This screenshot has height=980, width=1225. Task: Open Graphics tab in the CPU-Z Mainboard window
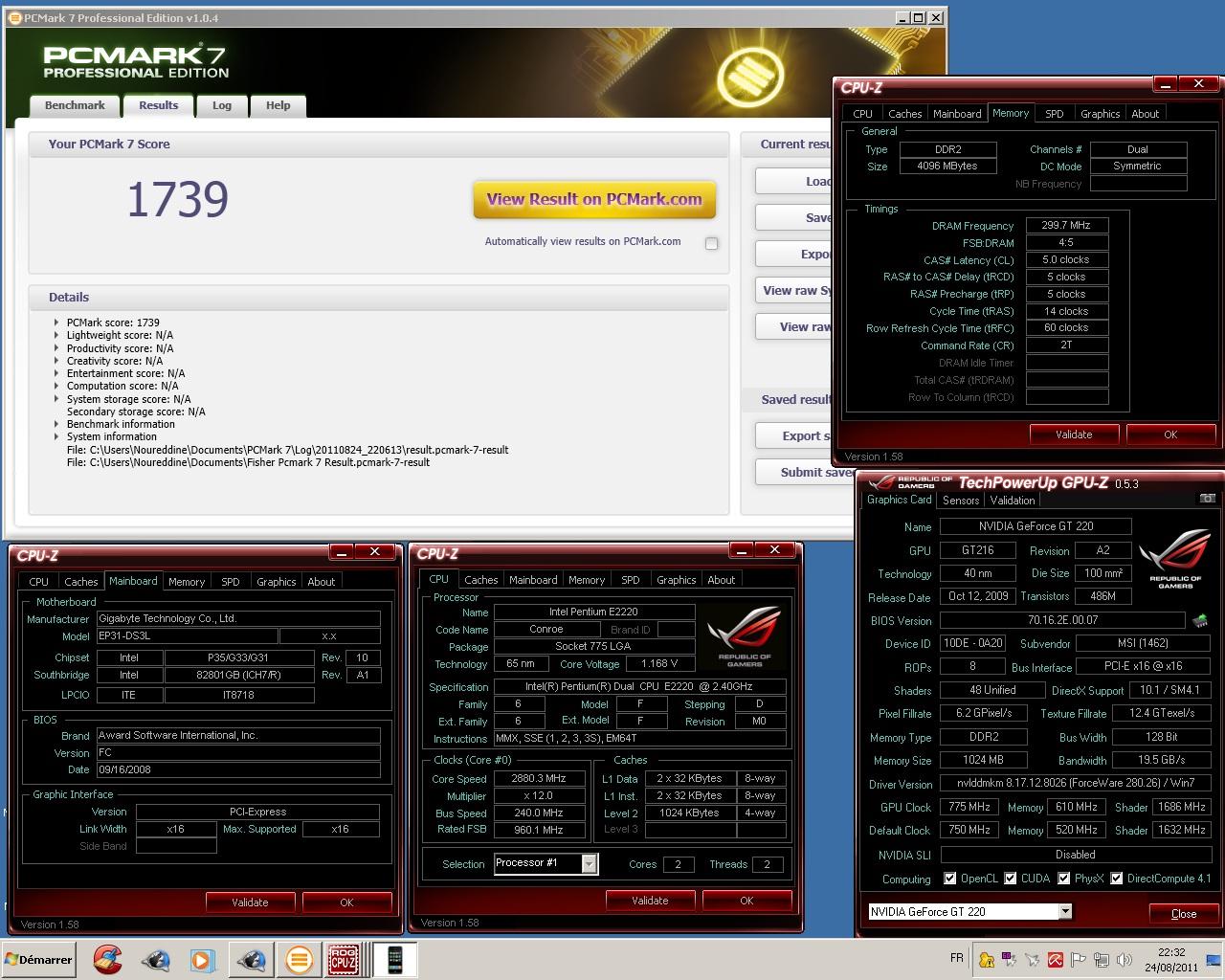276,582
